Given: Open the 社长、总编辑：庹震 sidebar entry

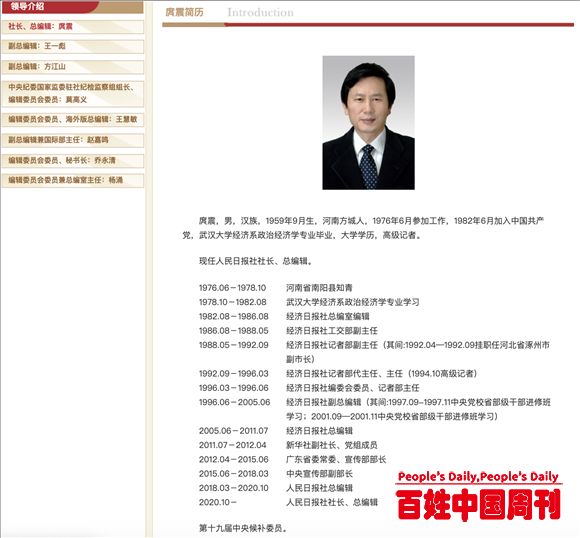Looking at the screenshot, I should click(72, 27).
